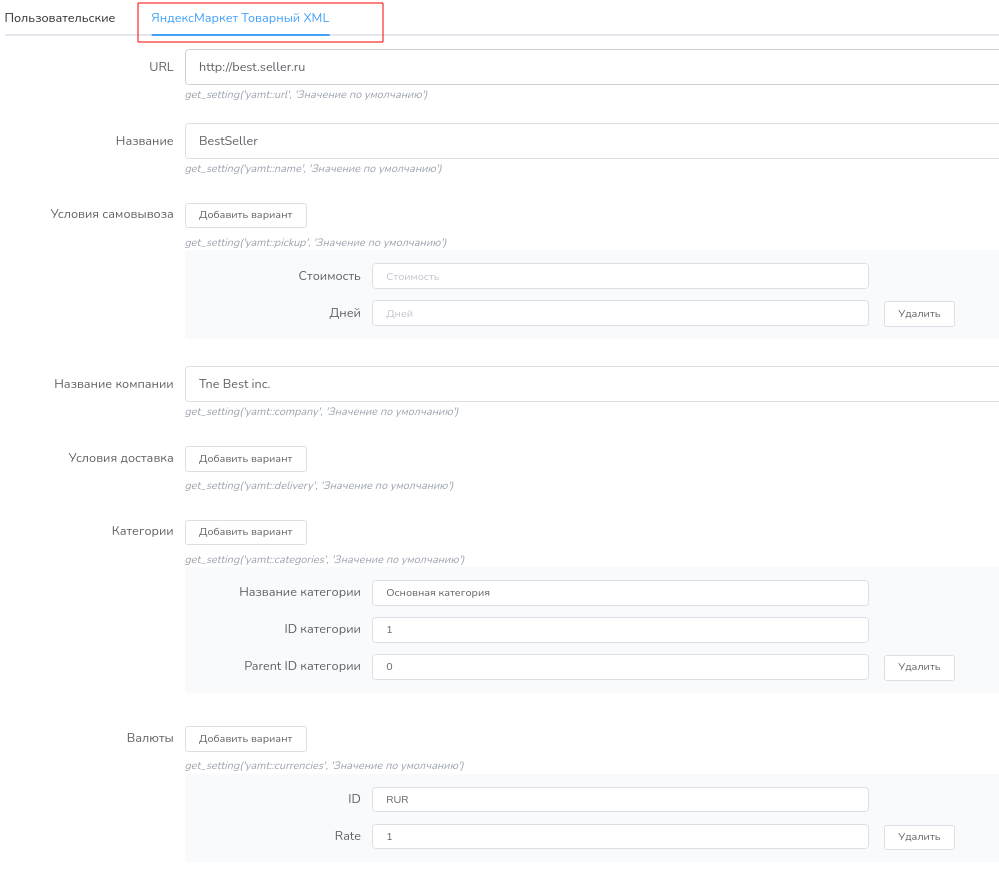
Task: Click the Стоимость input field
Action: (620, 276)
